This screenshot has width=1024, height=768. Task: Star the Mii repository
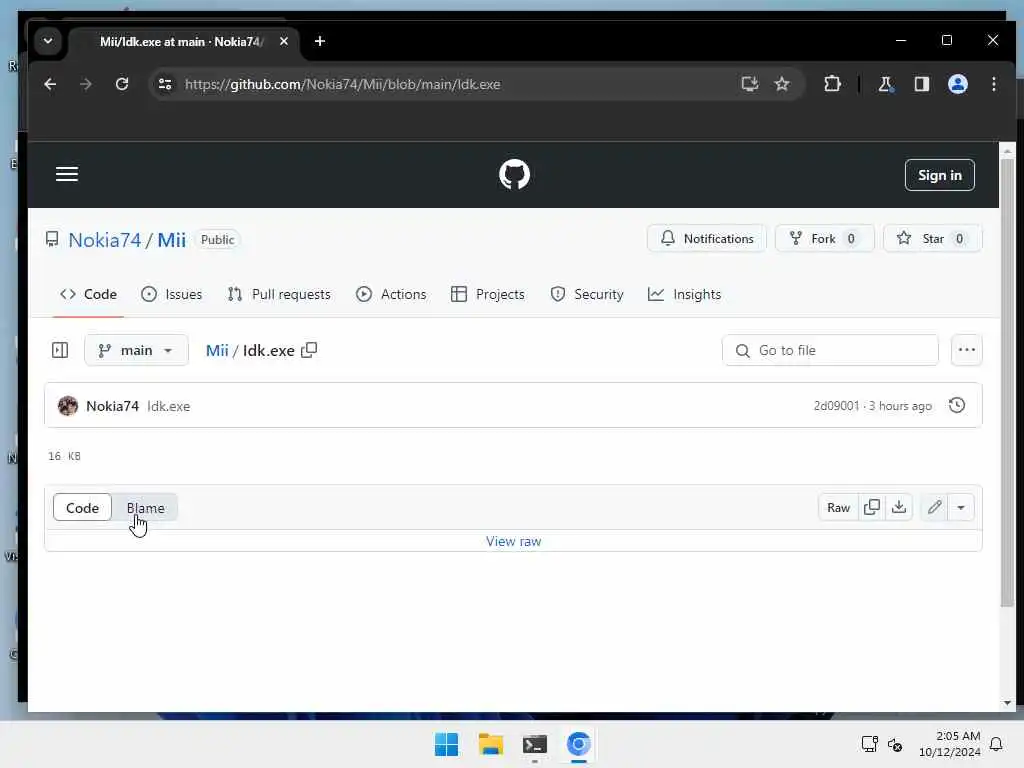[x=932, y=238]
